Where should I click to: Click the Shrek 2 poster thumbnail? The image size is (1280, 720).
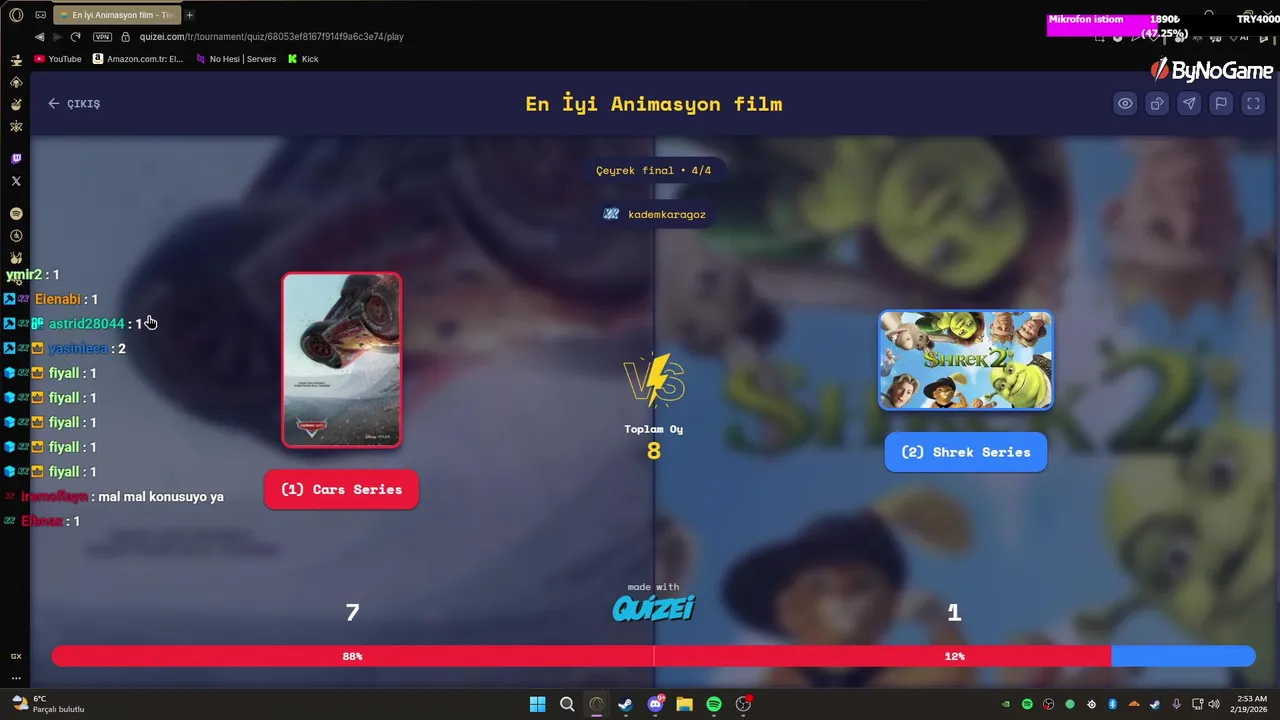(x=966, y=360)
